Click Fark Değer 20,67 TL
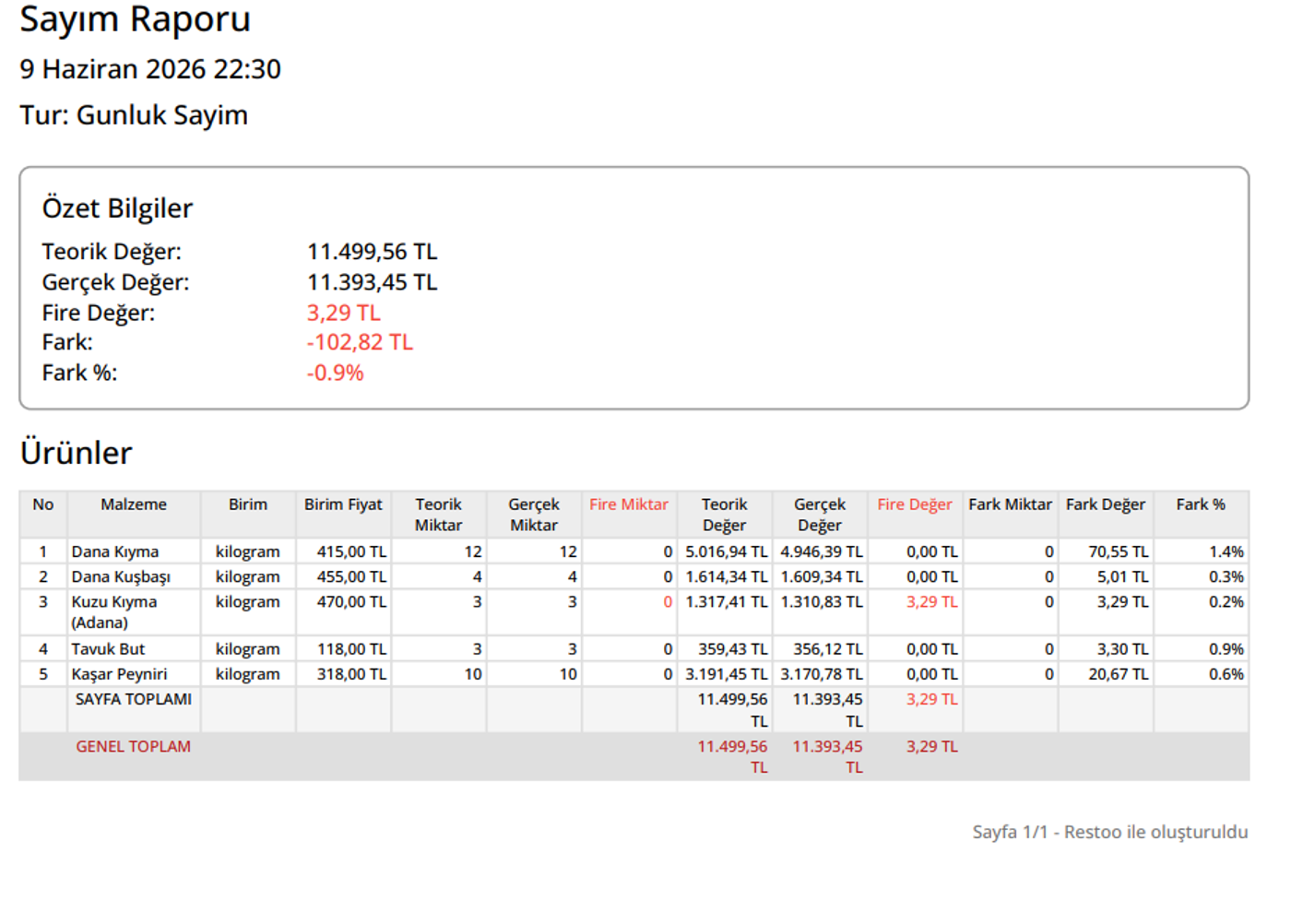The width and height of the screenshot is (1291, 924). 1119,674
